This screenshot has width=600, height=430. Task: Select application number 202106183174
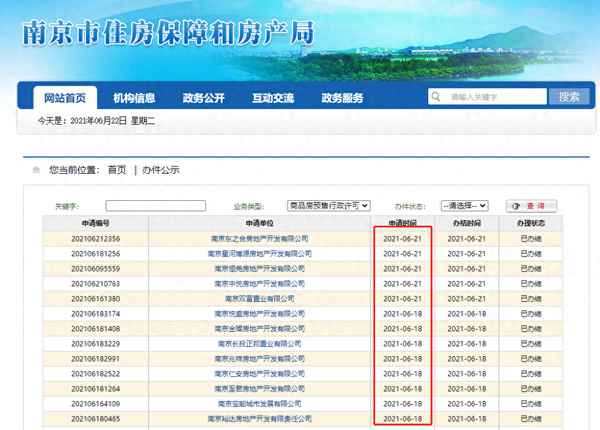pos(96,314)
